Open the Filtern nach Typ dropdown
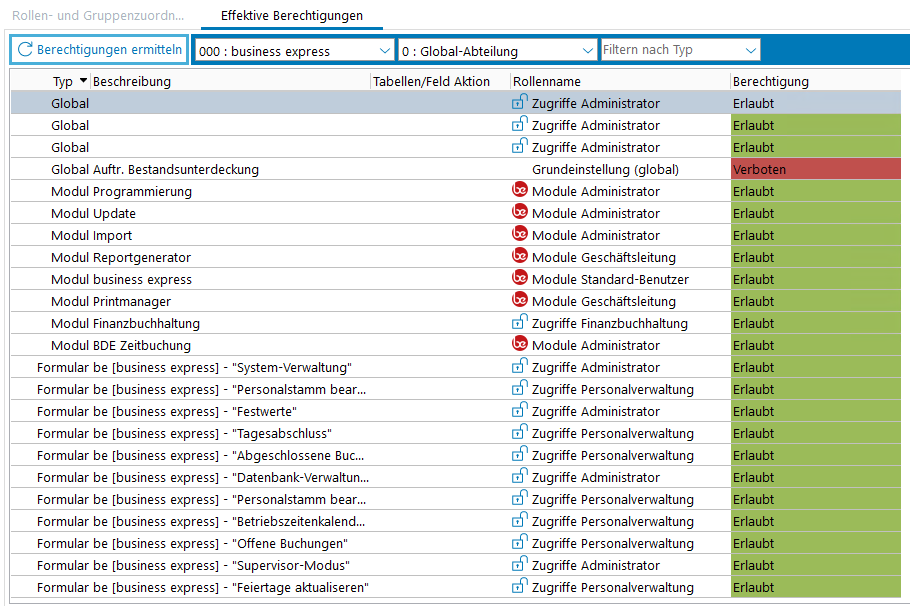 point(750,50)
